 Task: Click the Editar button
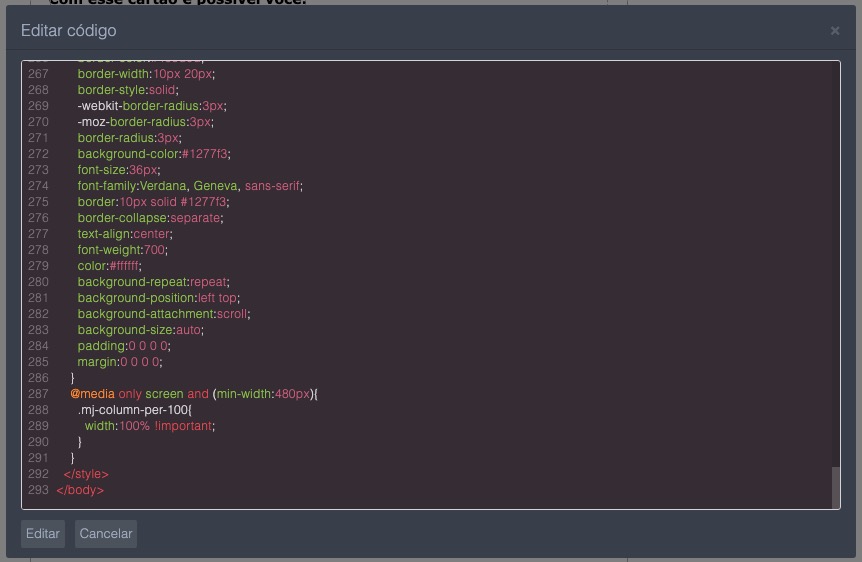coord(43,533)
